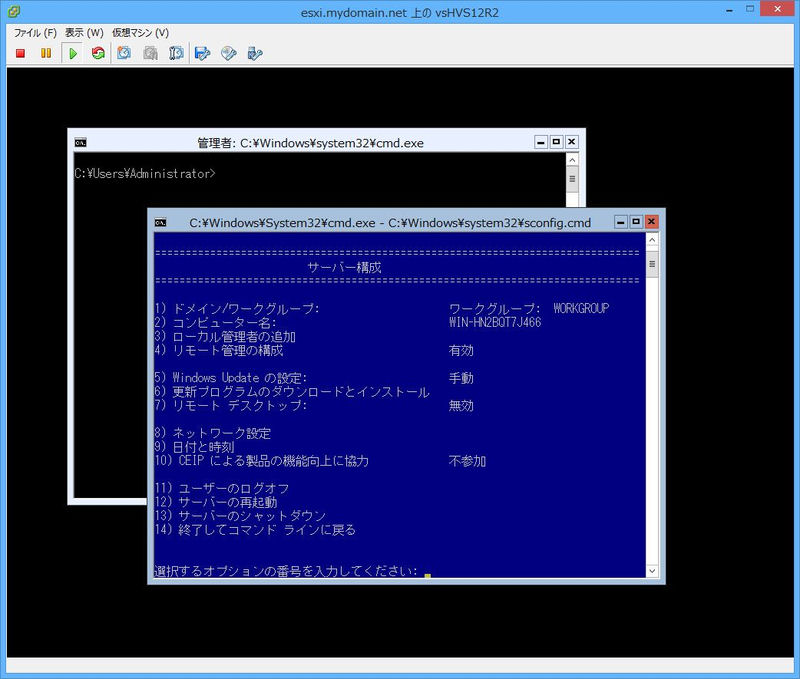The image size is (800, 679).
Task: Click the Take snapshot toolbar icon
Action: (124, 53)
